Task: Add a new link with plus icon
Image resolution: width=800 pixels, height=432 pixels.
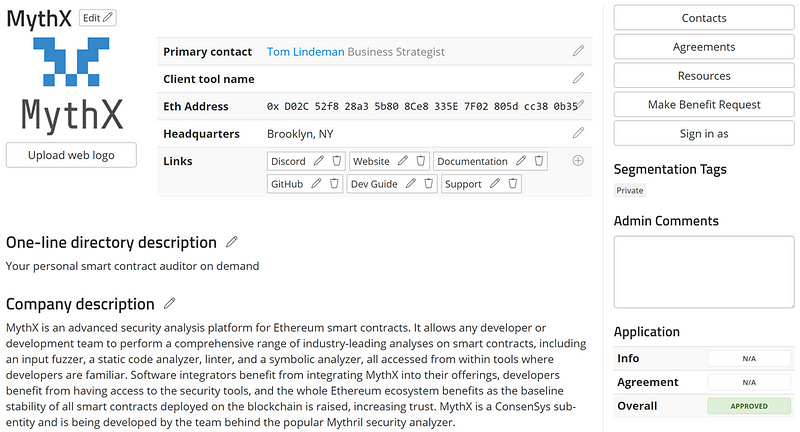Action: coord(578,161)
